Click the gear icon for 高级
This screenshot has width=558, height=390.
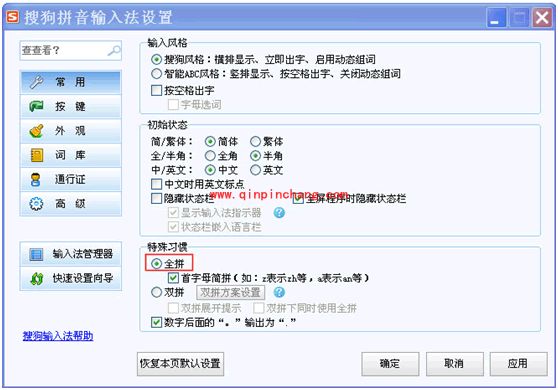pos(36,204)
